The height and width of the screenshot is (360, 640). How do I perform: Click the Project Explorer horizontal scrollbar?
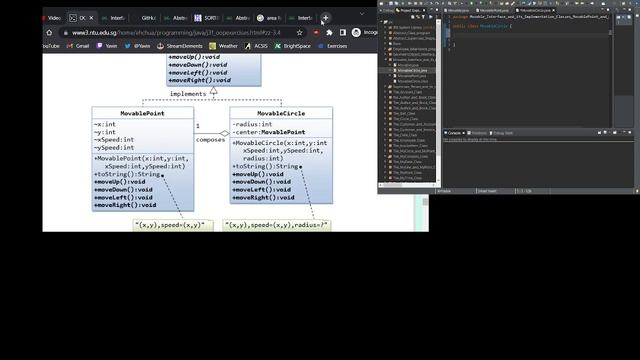click(407, 185)
